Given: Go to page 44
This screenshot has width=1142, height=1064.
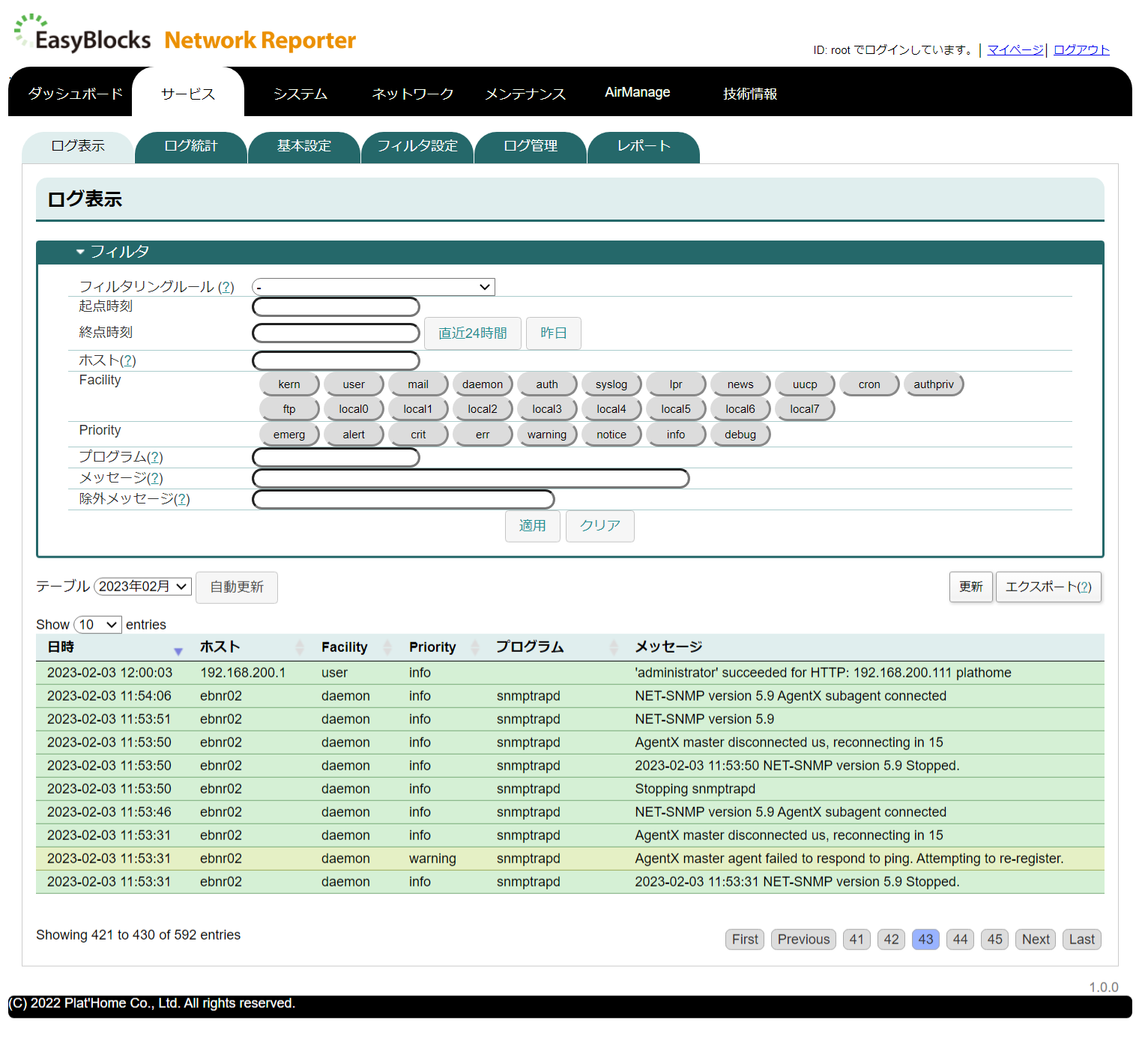Looking at the screenshot, I should pos(960,940).
